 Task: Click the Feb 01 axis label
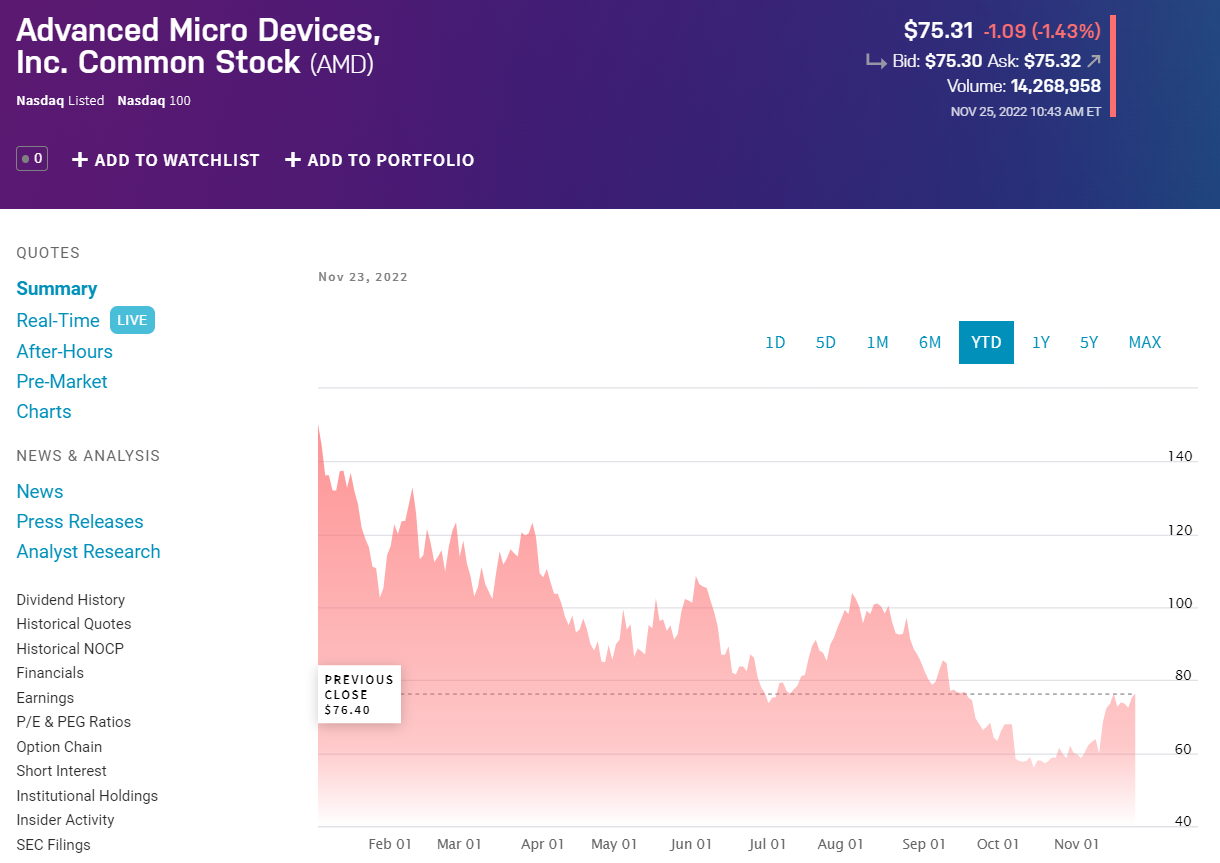coord(390,845)
